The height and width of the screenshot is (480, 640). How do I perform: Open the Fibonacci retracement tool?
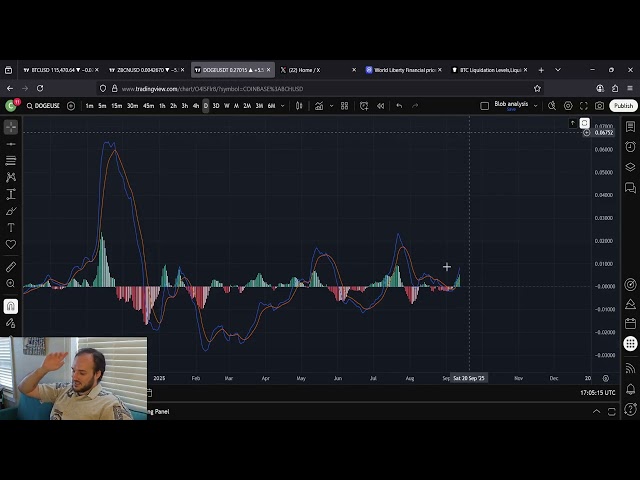tap(11, 161)
